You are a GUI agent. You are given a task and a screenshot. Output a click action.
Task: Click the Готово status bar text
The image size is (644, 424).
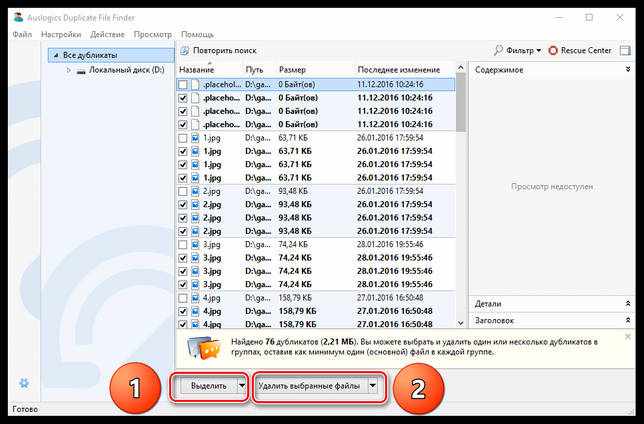[25, 409]
